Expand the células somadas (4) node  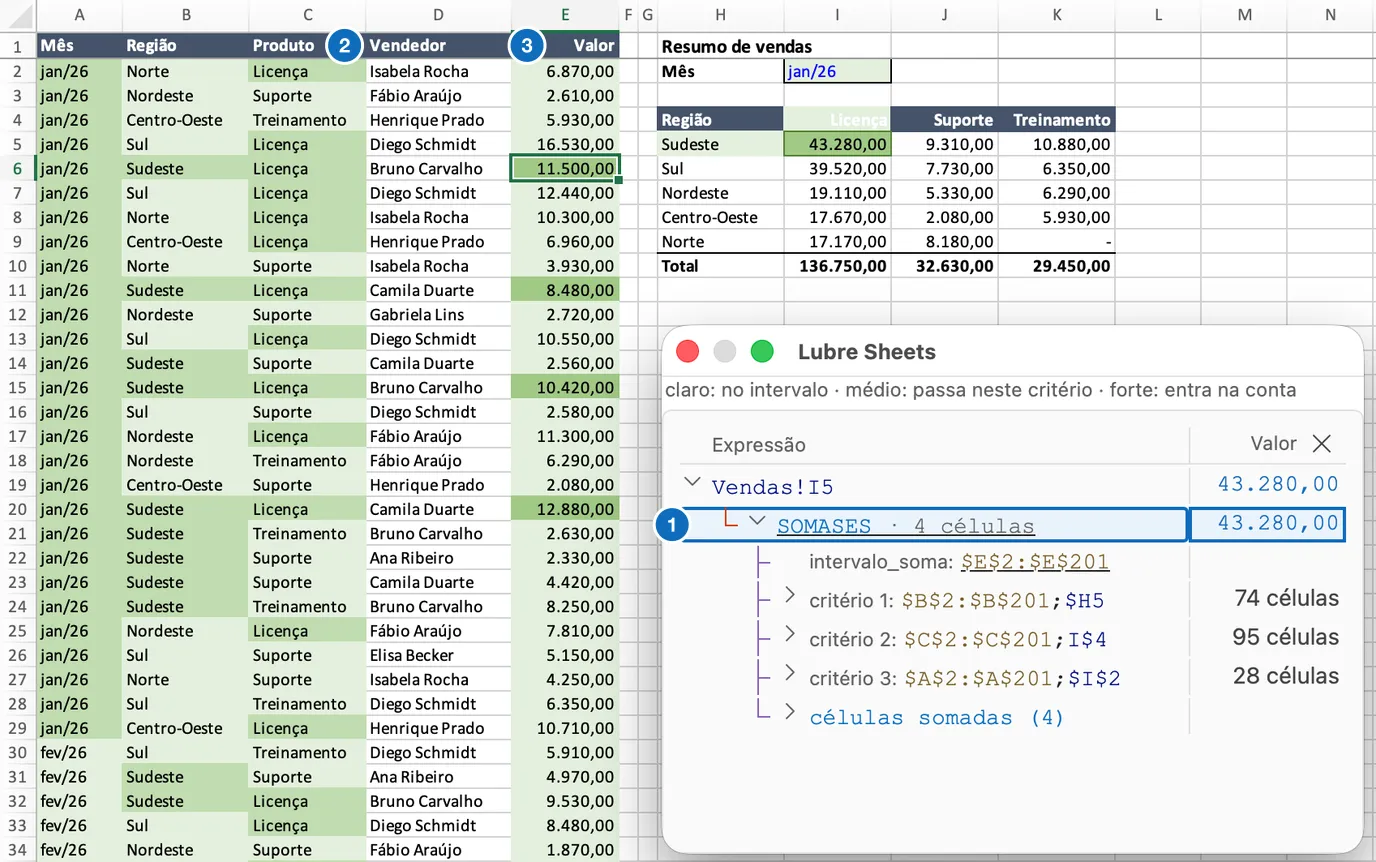tap(790, 713)
